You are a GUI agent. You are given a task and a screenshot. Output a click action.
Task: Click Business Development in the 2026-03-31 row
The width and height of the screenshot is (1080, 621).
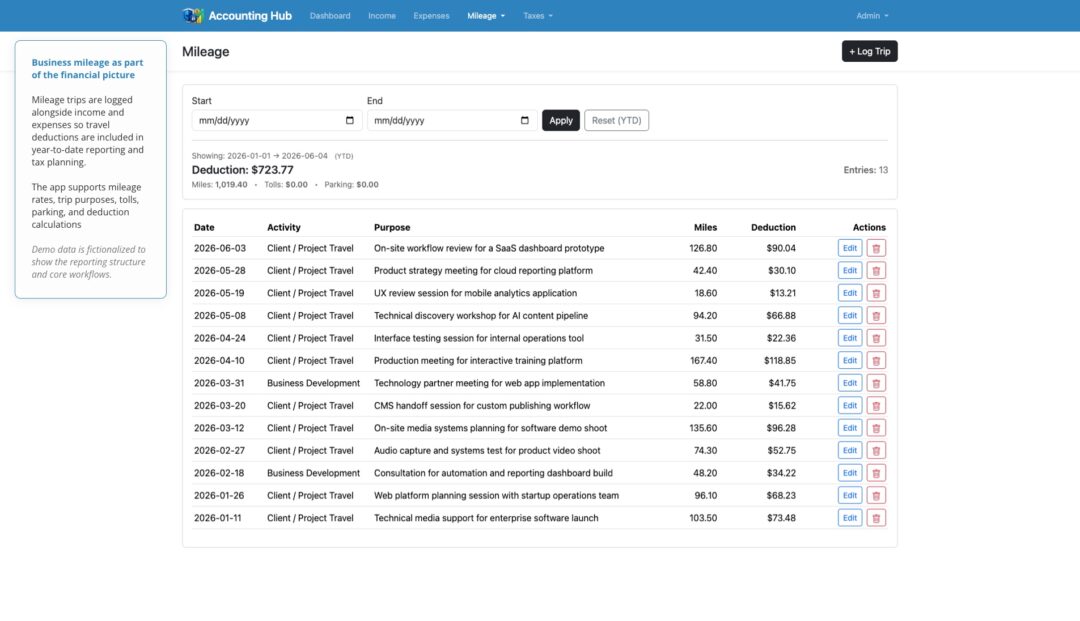(313, 383)
